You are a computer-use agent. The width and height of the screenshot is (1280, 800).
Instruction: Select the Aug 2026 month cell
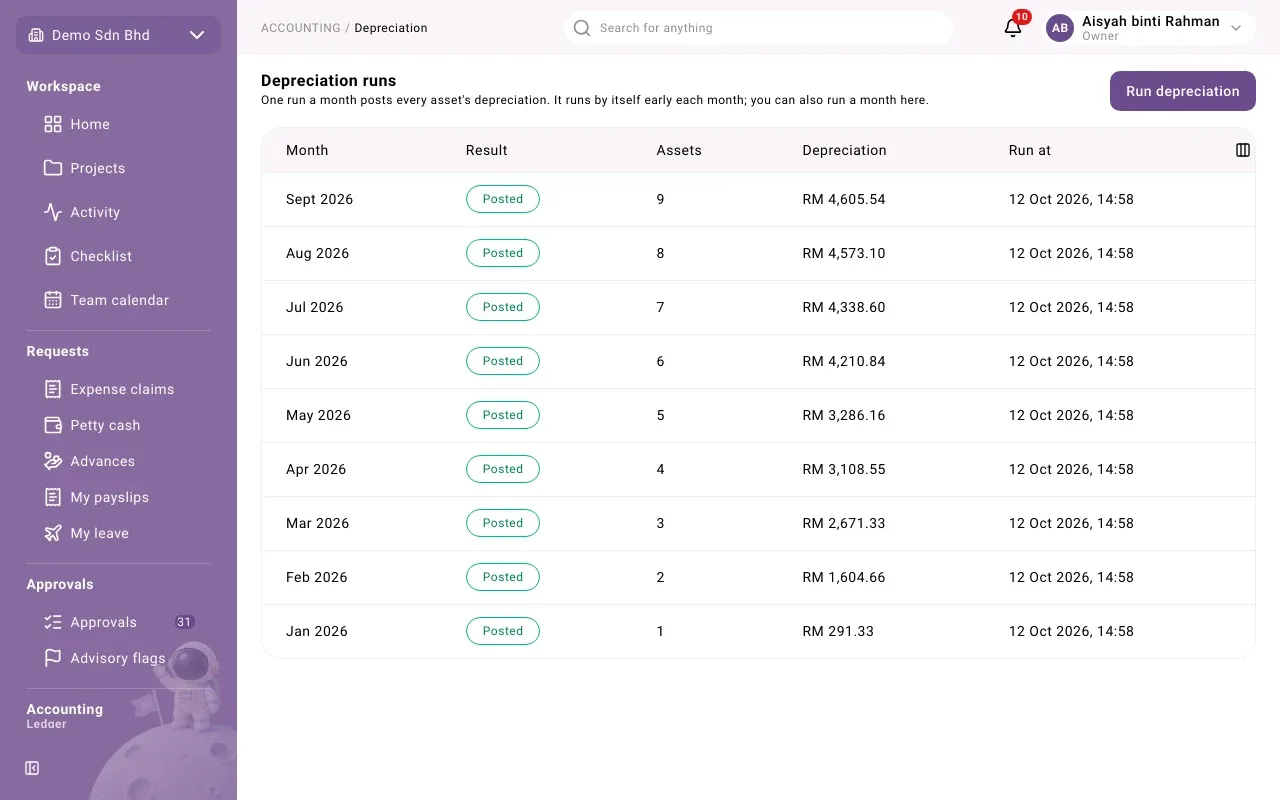click(318, 253)
